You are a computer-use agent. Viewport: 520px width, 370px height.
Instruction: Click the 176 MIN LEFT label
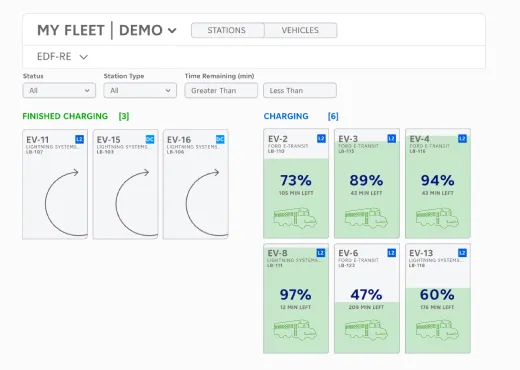click(x=437, y=307)
